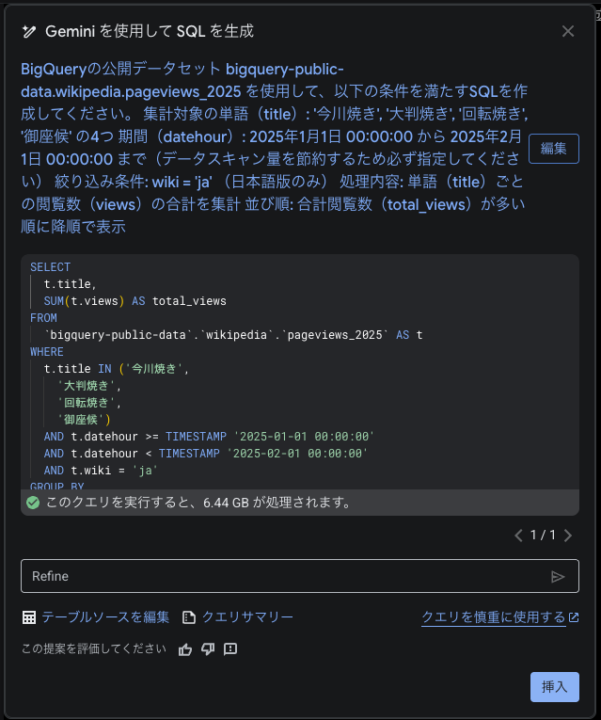
Task: Click the 編集 button to edit the prompt
Action: 554,148
